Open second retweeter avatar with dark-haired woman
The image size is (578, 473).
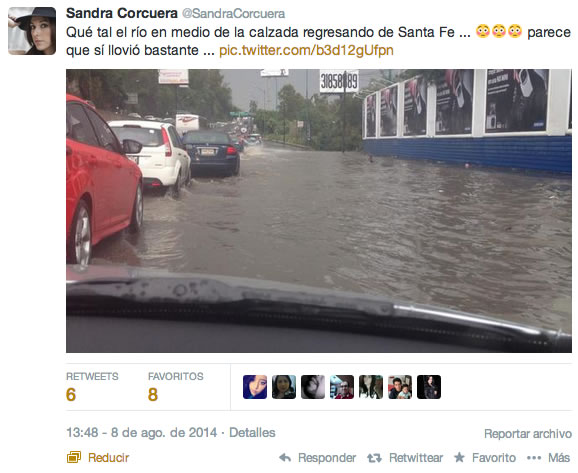(284, 387)
